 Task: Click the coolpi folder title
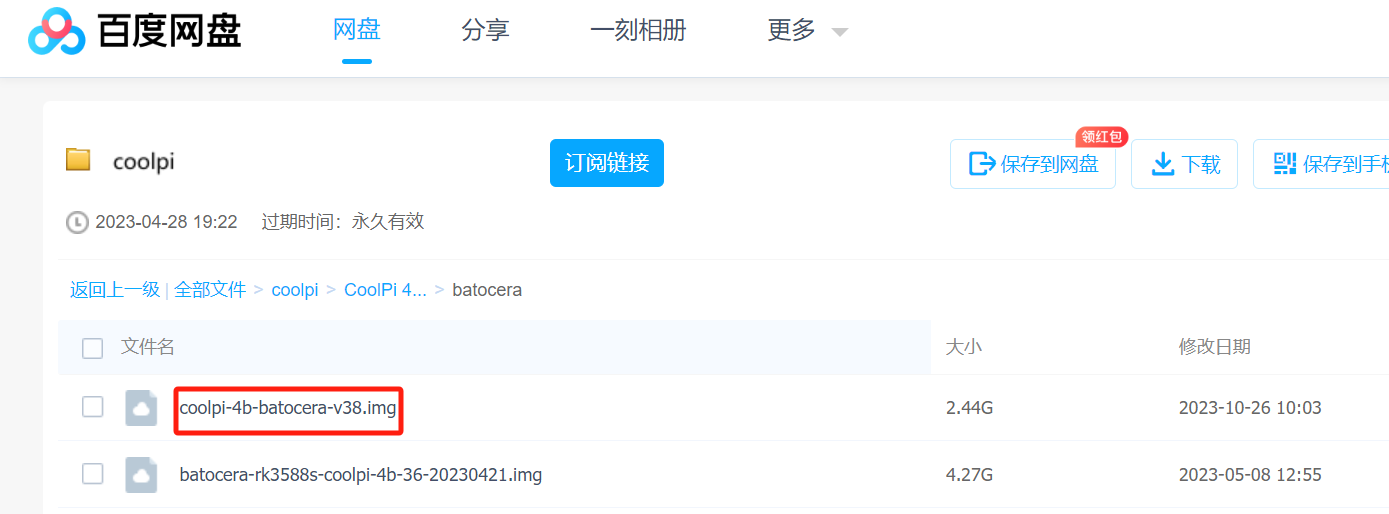click(144, 161)
